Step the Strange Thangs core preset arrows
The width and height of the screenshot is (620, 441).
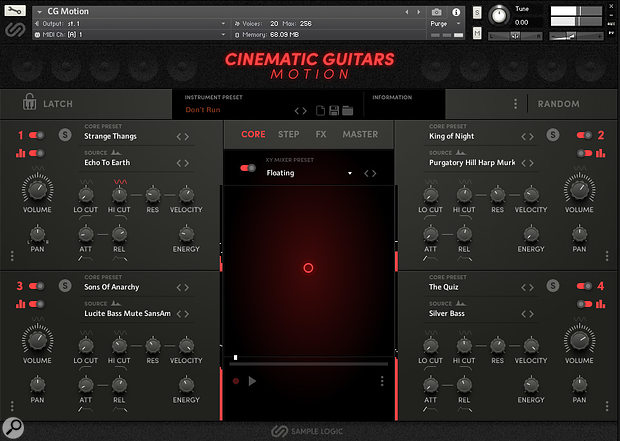(x=183, y=136)
